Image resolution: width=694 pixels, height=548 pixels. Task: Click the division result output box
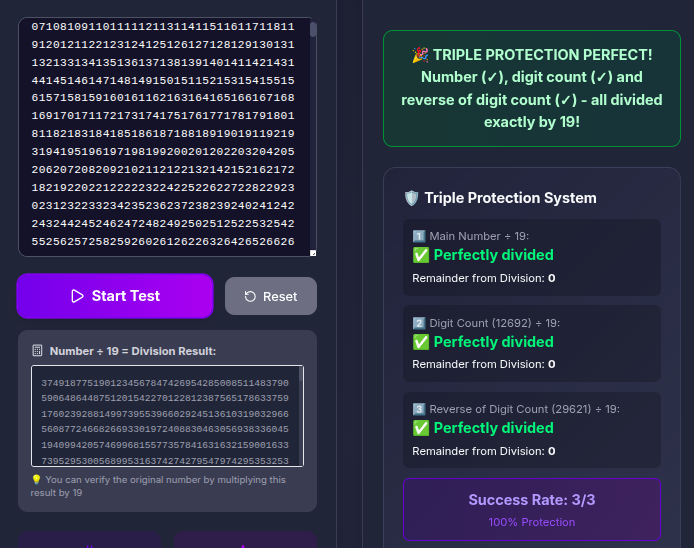click(167, 416)
